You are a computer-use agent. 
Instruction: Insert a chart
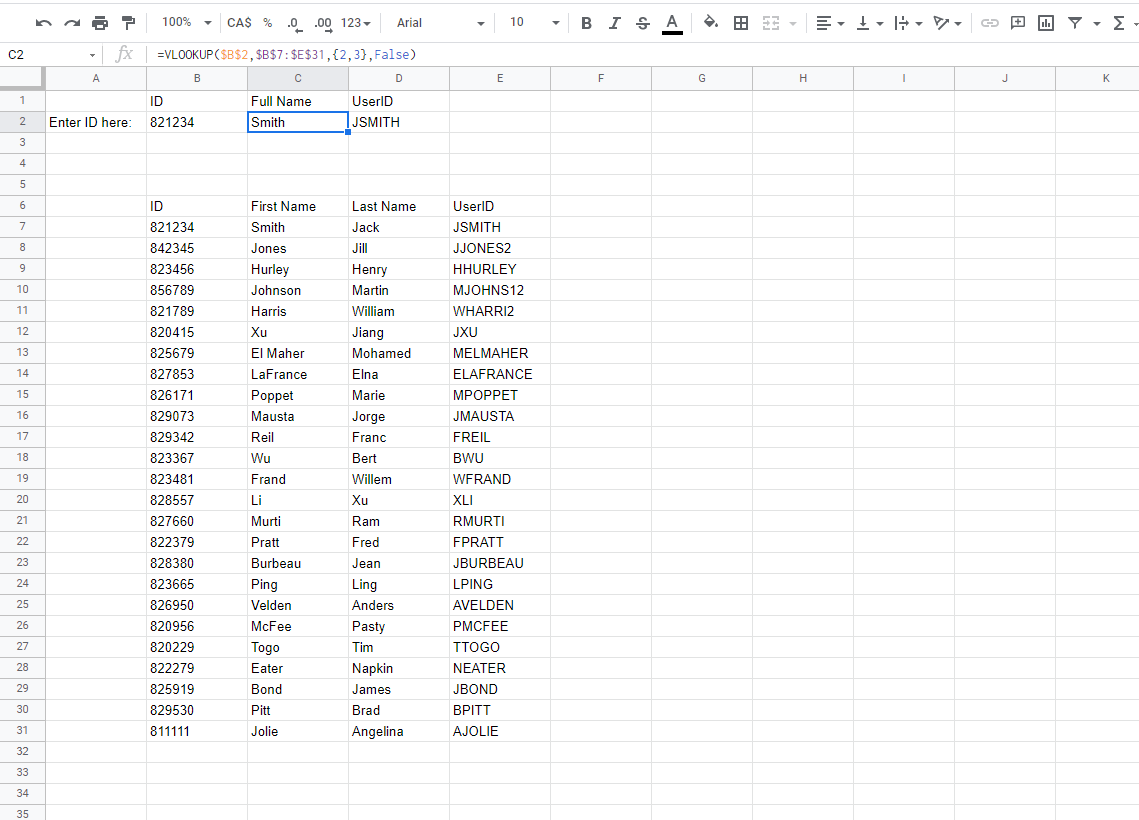[1045, 22]
